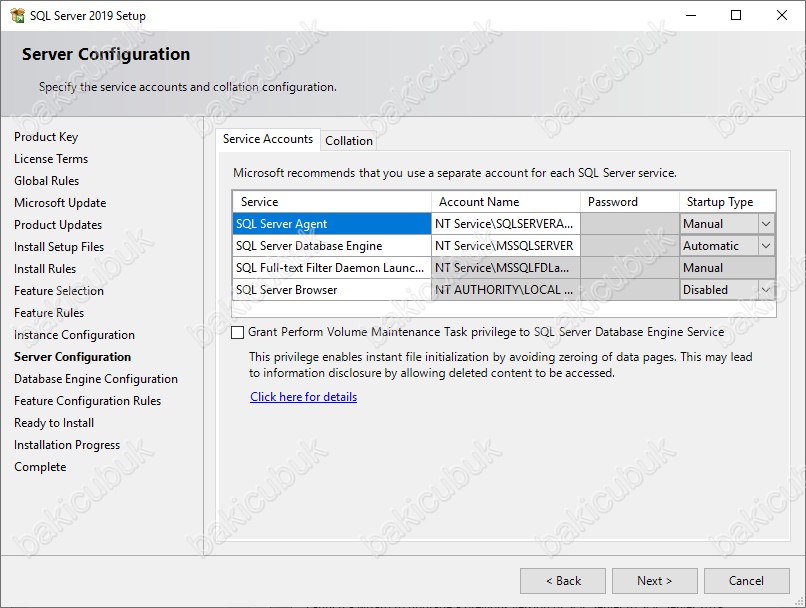
Task: Click the Next button
Action: click(655, 581)
